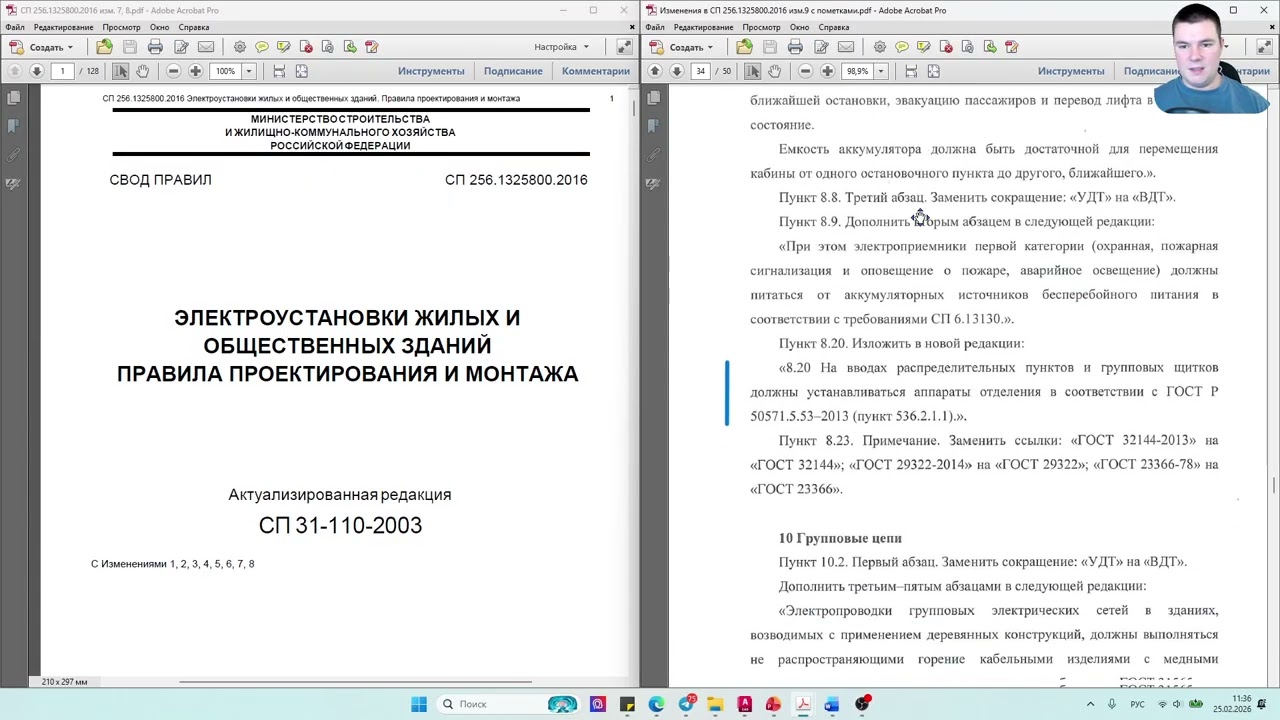Screen dimensions: 1280x720
Task: Click the Windows Start button
Action: tap(419, 704)
